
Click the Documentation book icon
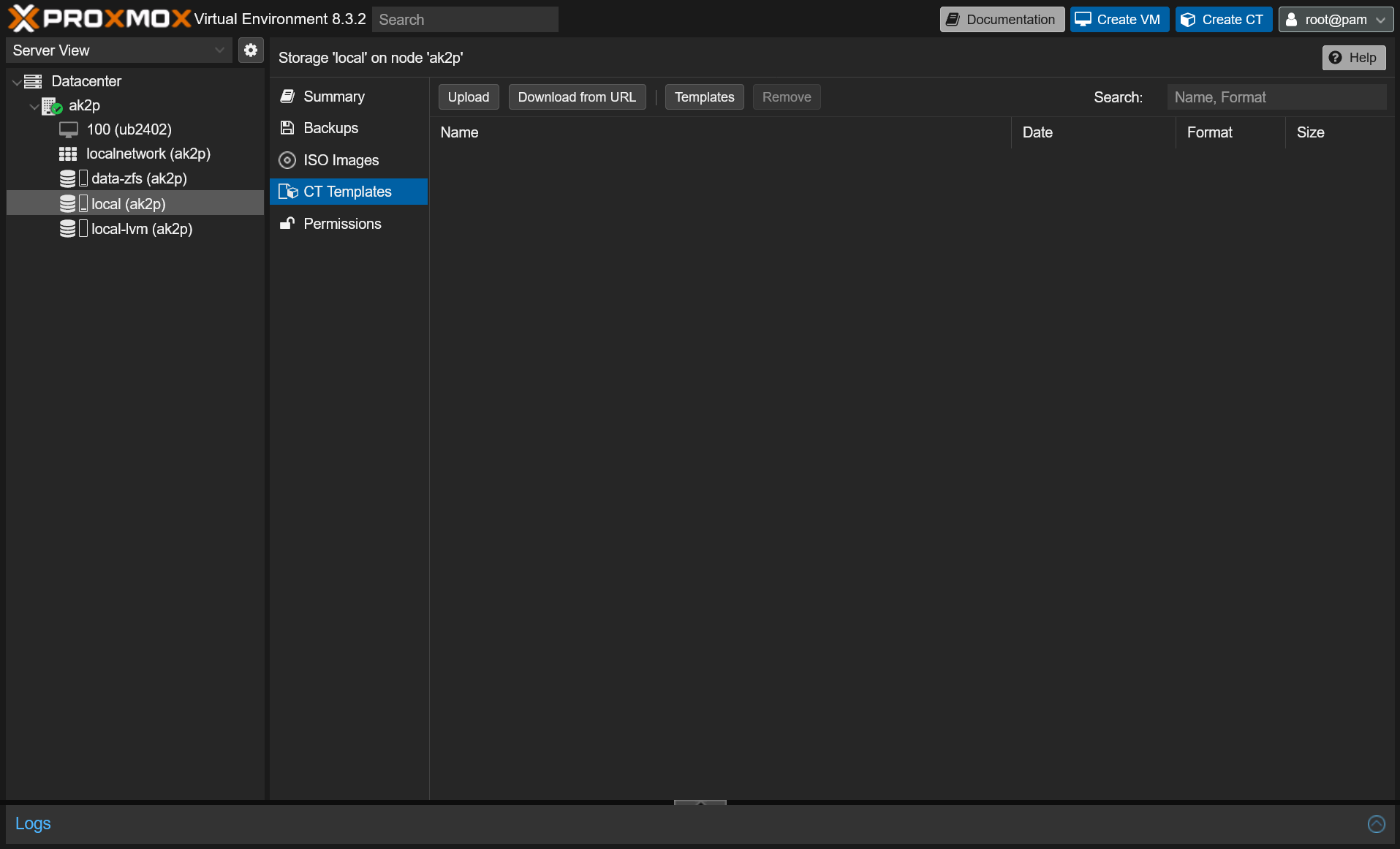coord(953,19)
